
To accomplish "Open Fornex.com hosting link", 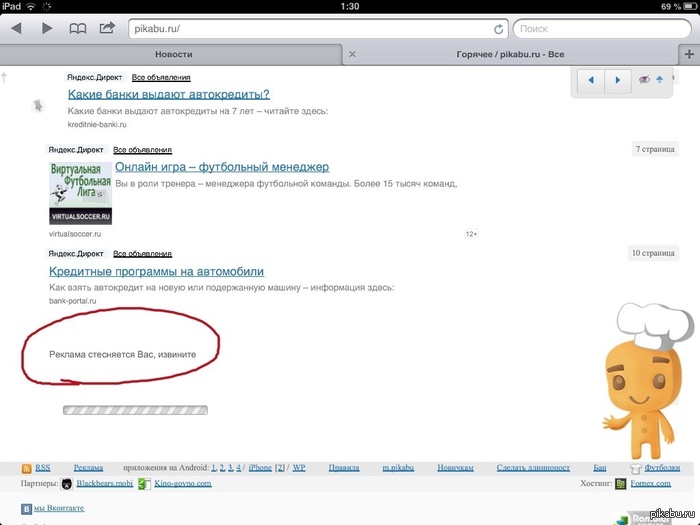I will click(x=650, y=483).
